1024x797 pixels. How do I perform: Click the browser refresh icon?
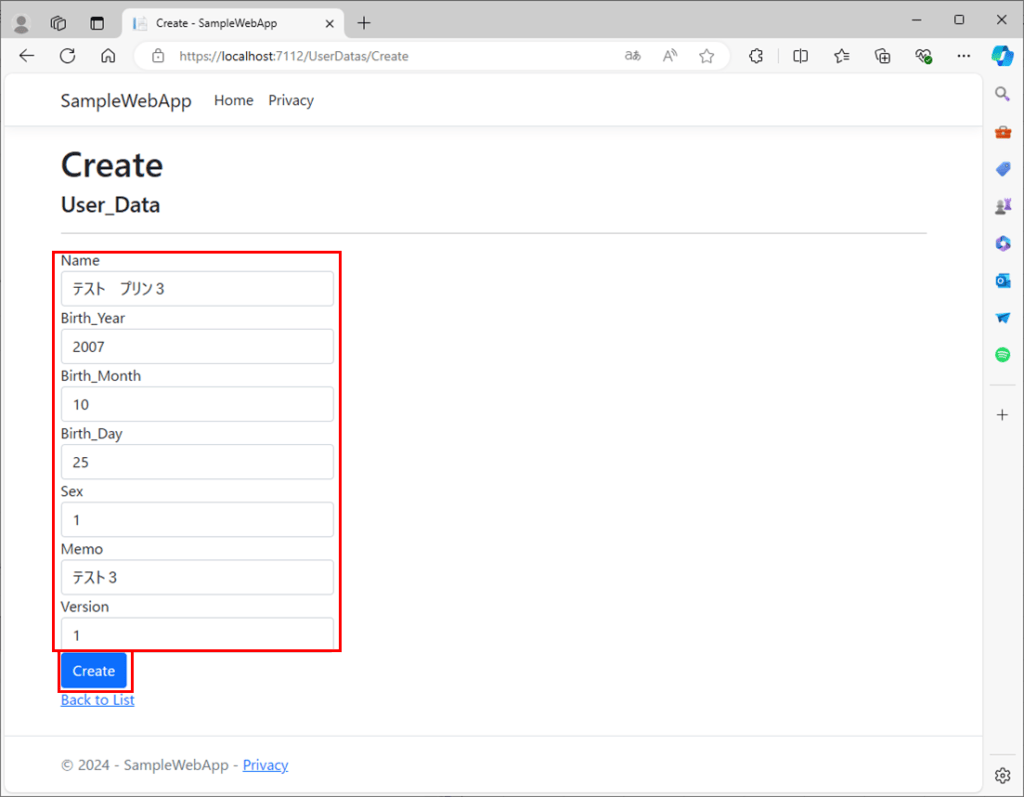[67, 56]
